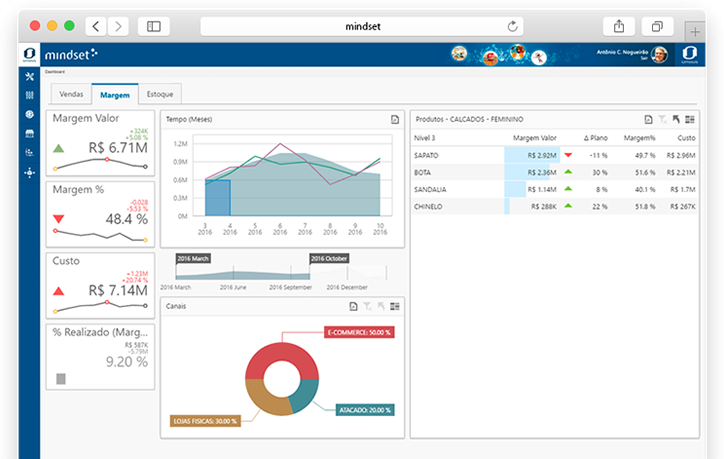The height and width of the screenshot is (459, 724).
Task: Go forward with browser forward arrow
Action: point(118,26)
